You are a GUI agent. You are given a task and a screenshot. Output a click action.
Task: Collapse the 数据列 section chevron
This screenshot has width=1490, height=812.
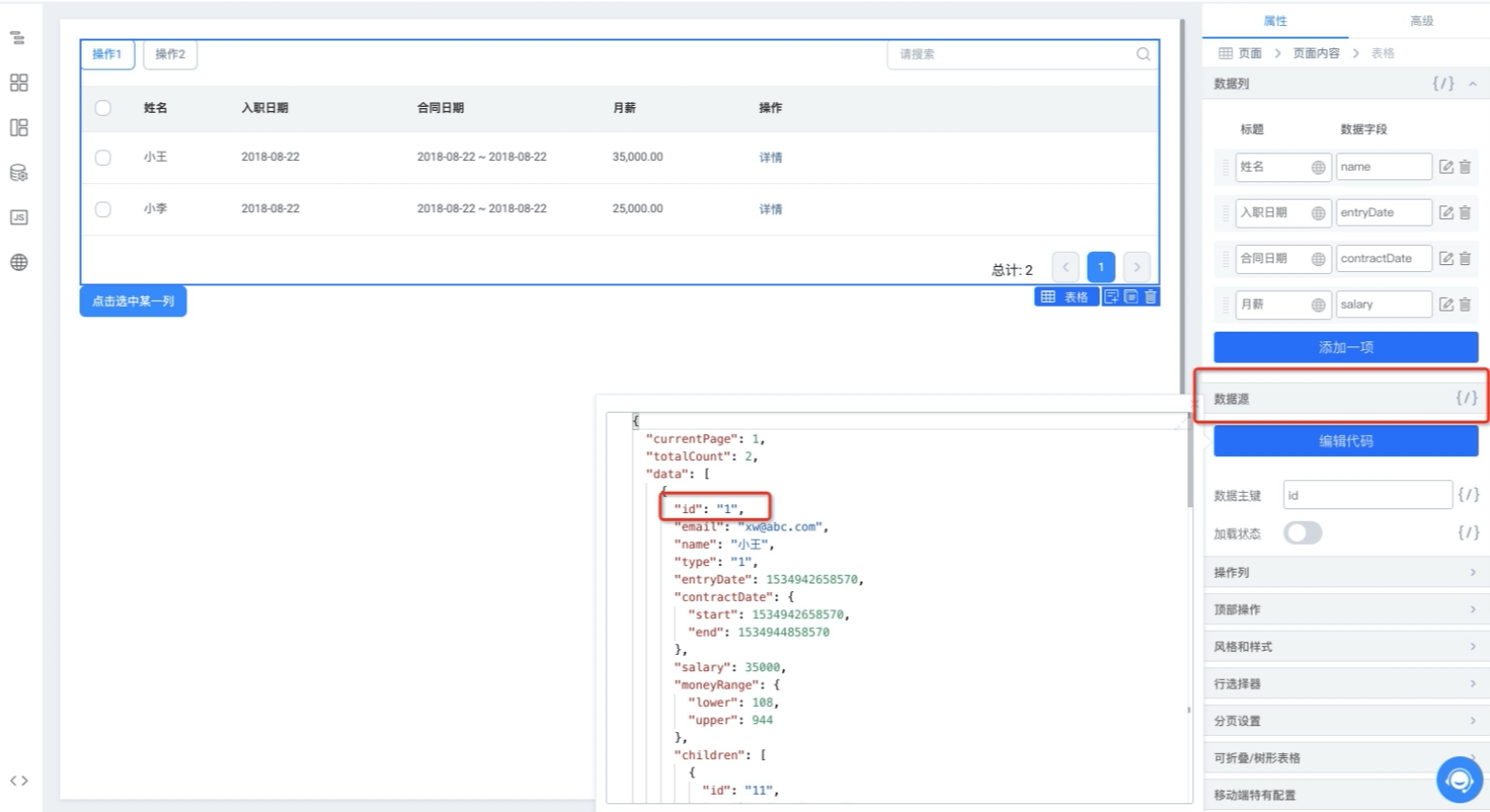[1473, 84]
